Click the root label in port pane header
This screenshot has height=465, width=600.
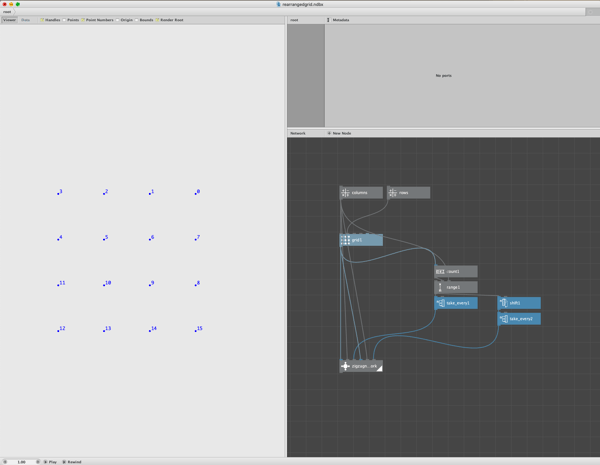tap(294, 20)
